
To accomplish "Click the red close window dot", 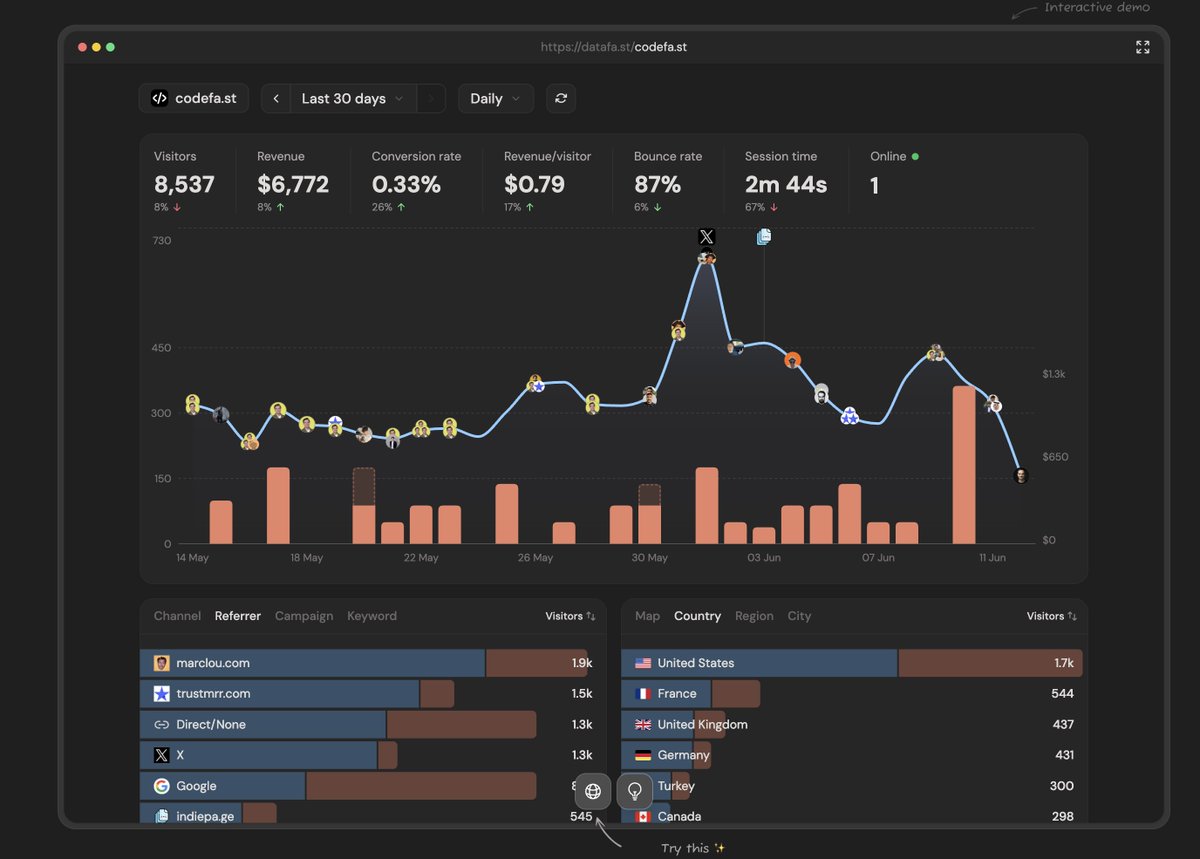I will (82, 47).
